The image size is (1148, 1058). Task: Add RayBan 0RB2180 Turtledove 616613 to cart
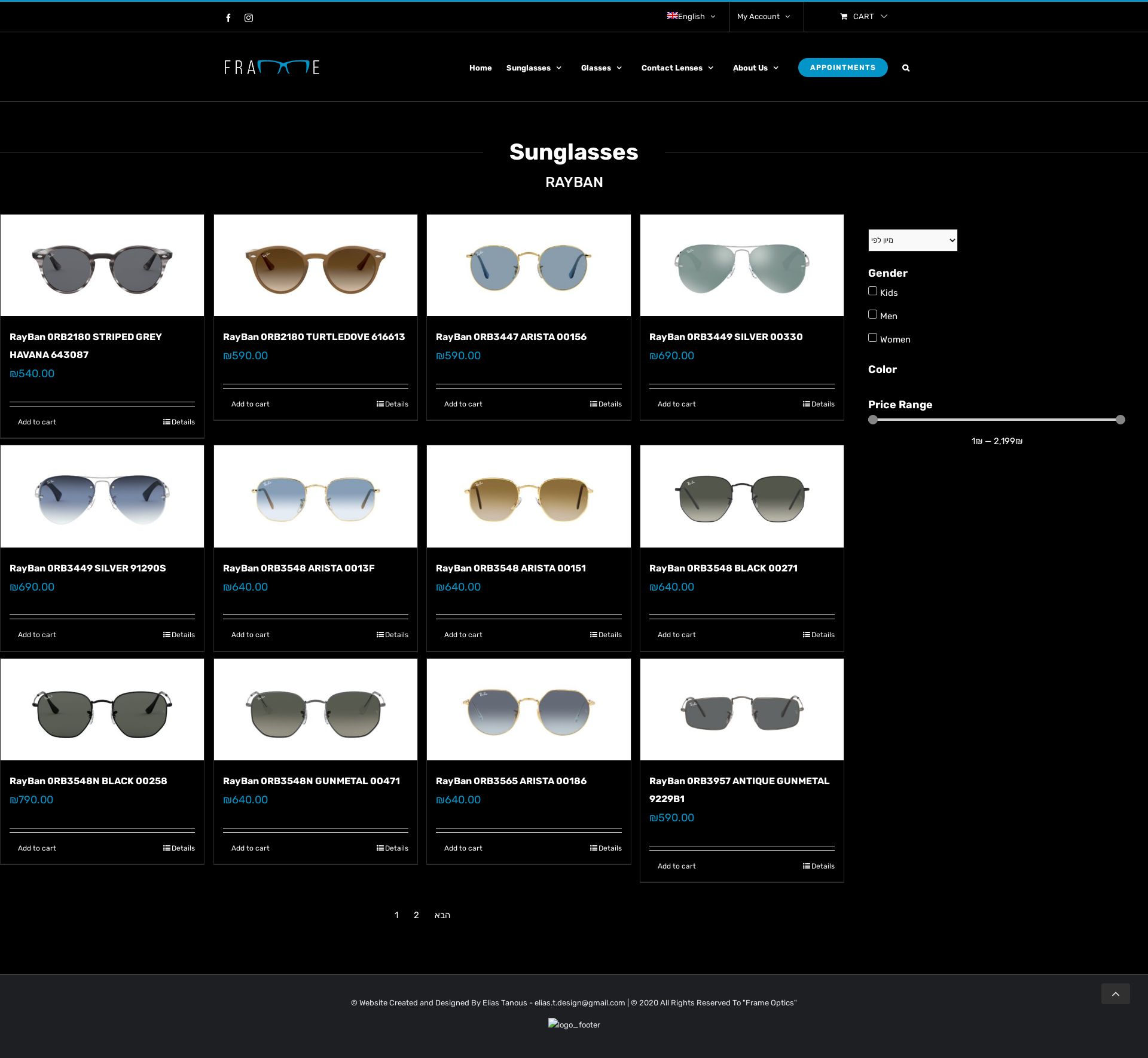[x=251, y=404]
